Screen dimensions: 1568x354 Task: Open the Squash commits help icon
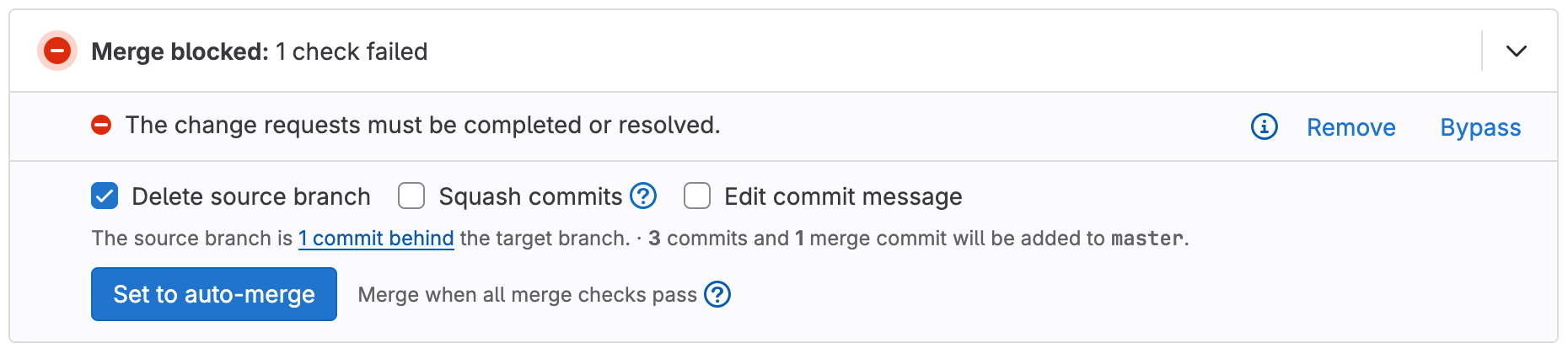pos(643,196)
